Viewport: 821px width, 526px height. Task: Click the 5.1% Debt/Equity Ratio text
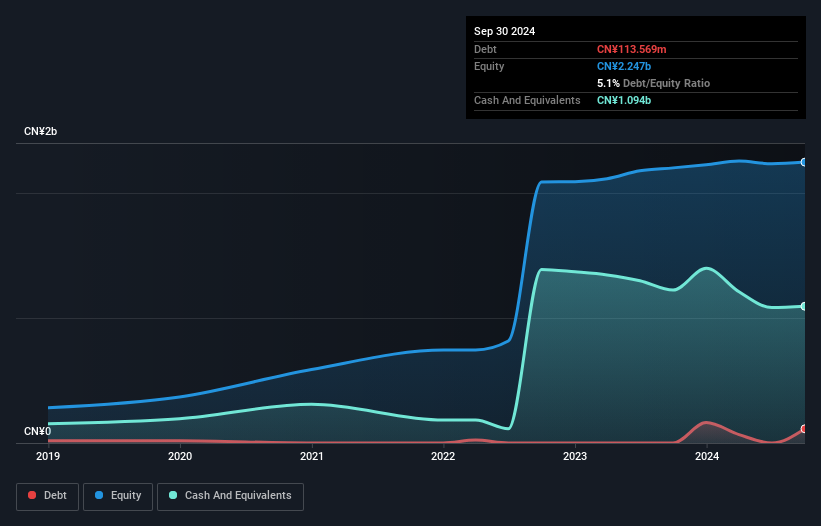click(x=653, y=83)
